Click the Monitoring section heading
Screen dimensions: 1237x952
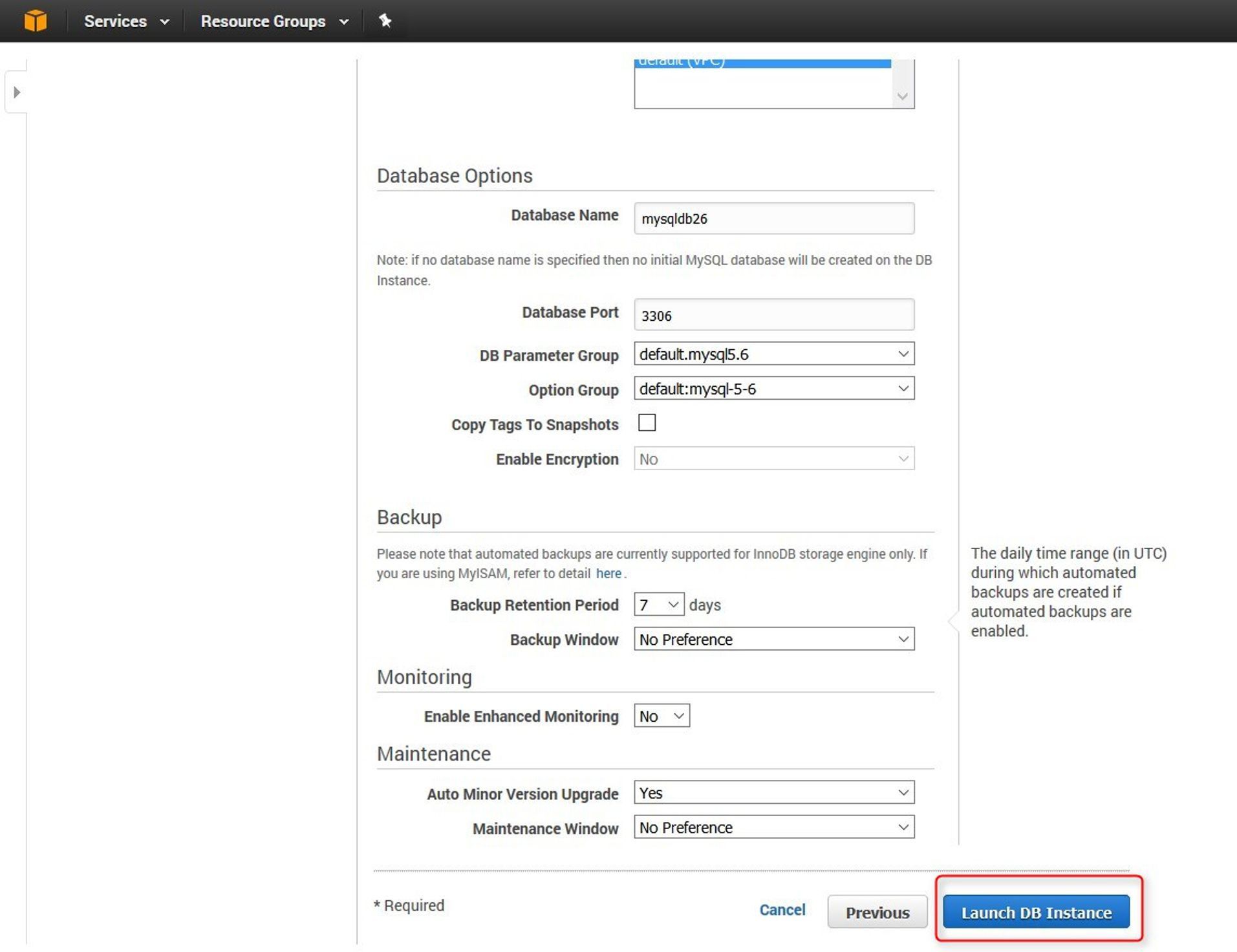424,677
